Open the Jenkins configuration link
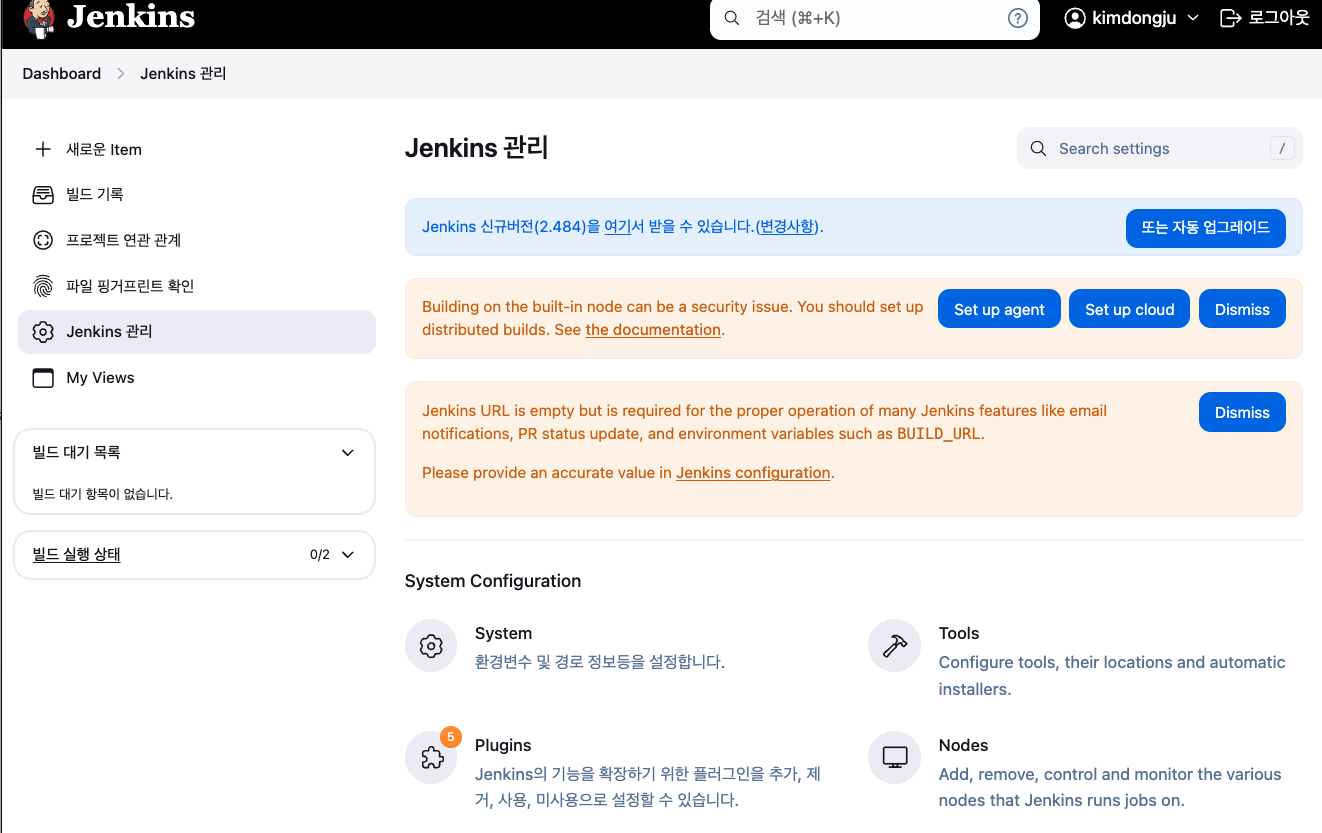The width and height of the screenshot is (1322, 833). (753, 473)
